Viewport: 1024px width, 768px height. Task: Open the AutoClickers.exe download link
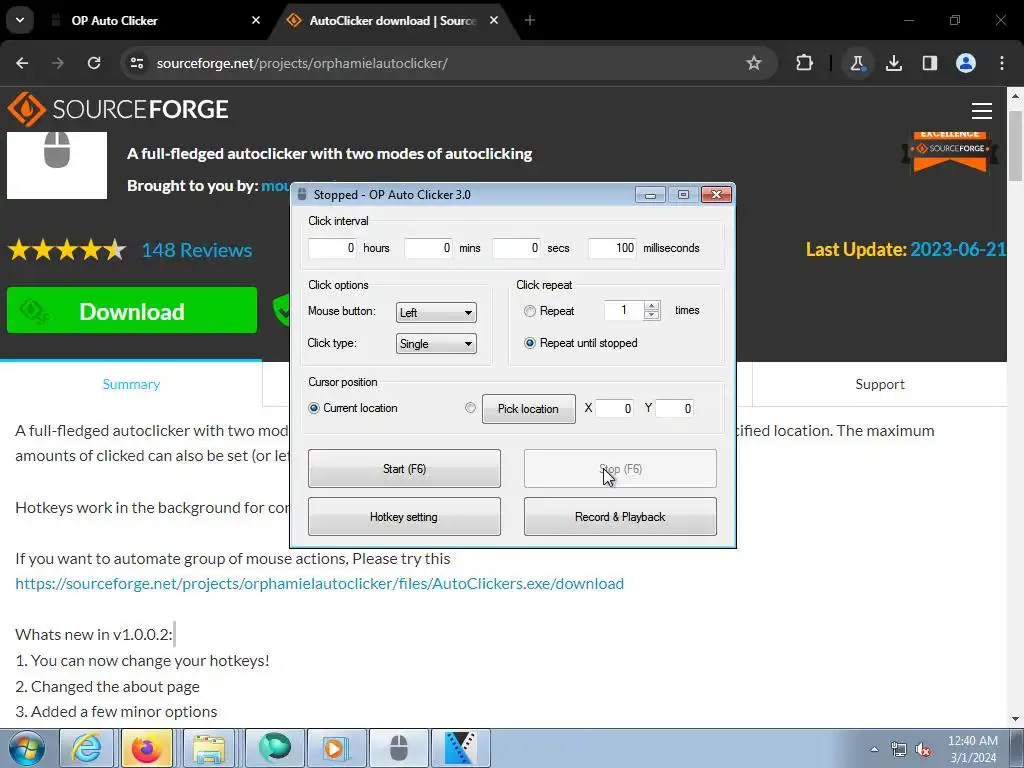(x=319, y=584)
